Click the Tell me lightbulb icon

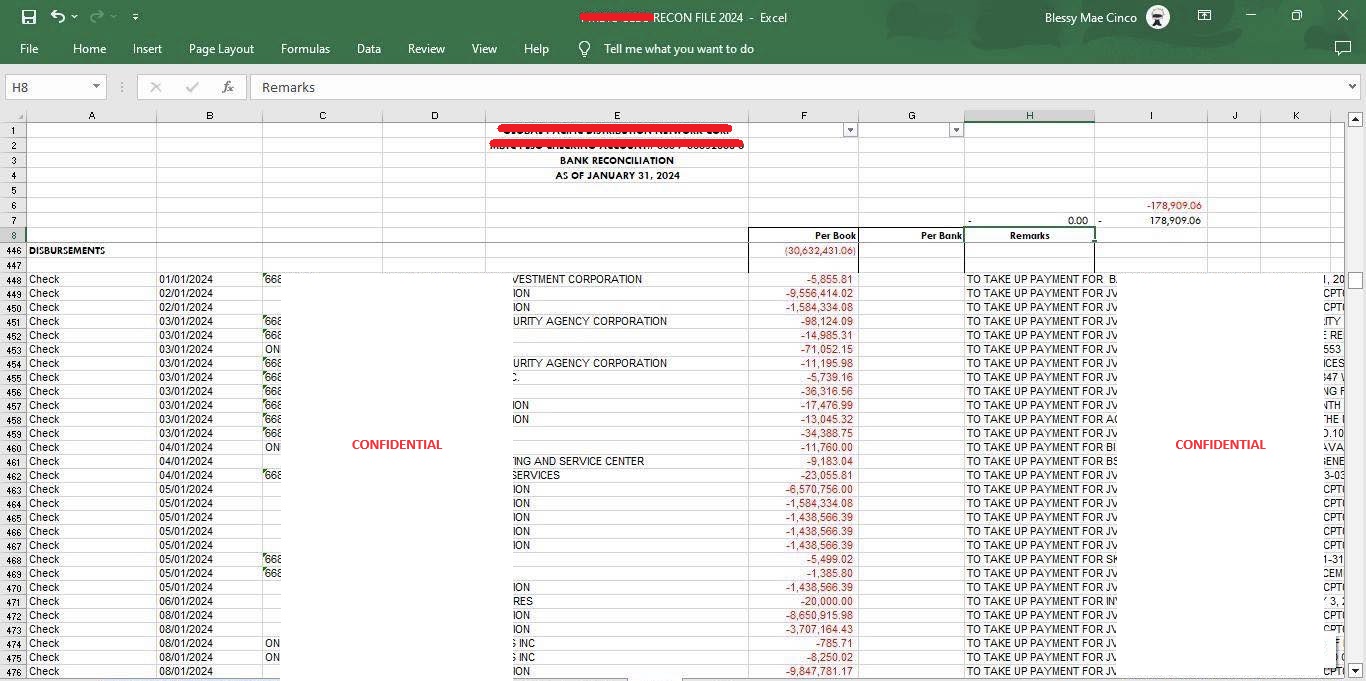(585, 48)
